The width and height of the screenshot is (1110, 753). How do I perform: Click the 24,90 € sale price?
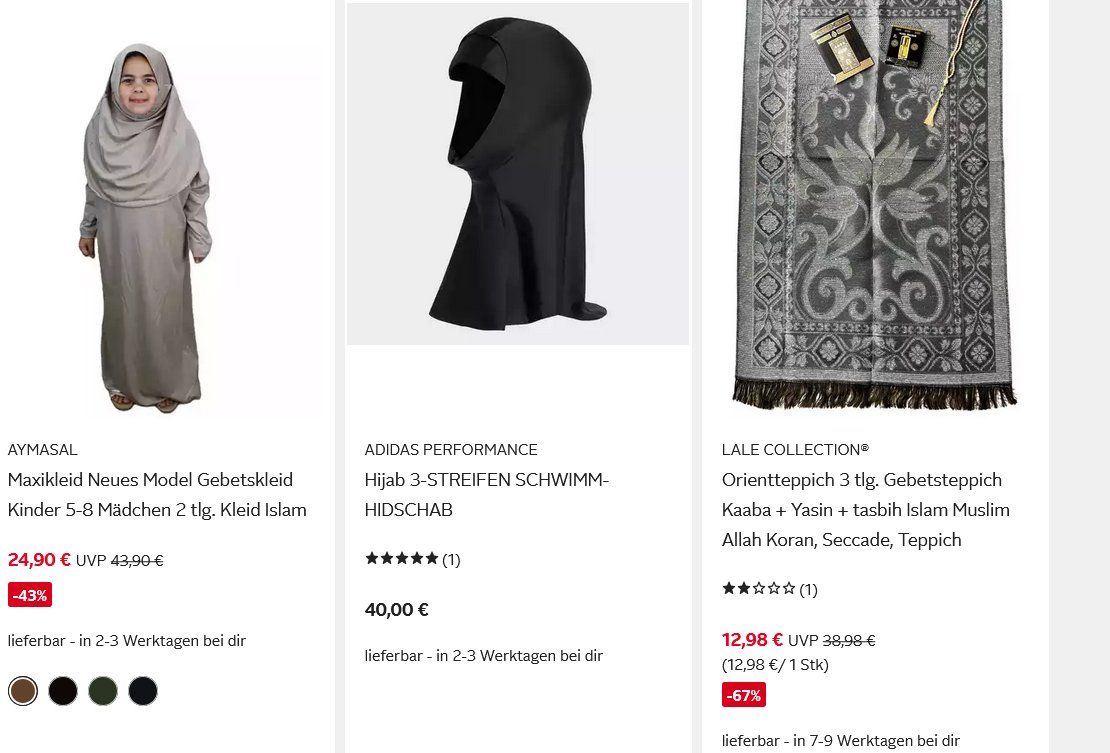point(39,560)
